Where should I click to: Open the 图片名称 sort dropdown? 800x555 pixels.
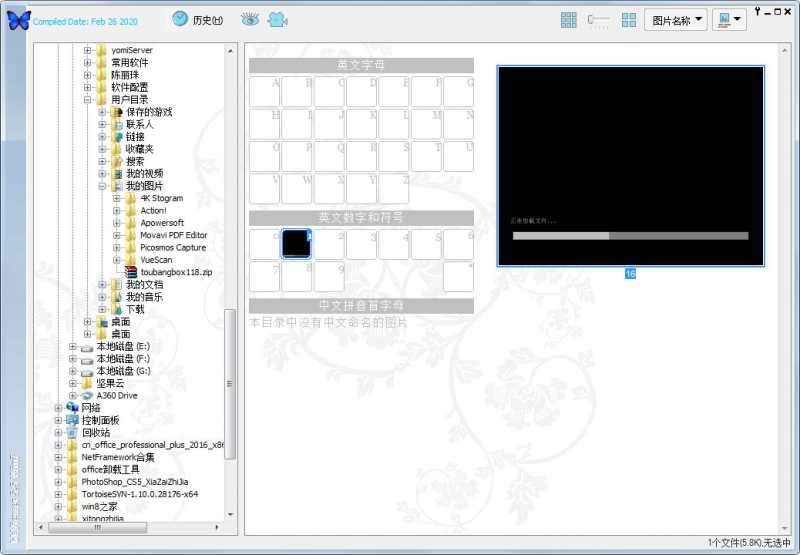point(676,20)
